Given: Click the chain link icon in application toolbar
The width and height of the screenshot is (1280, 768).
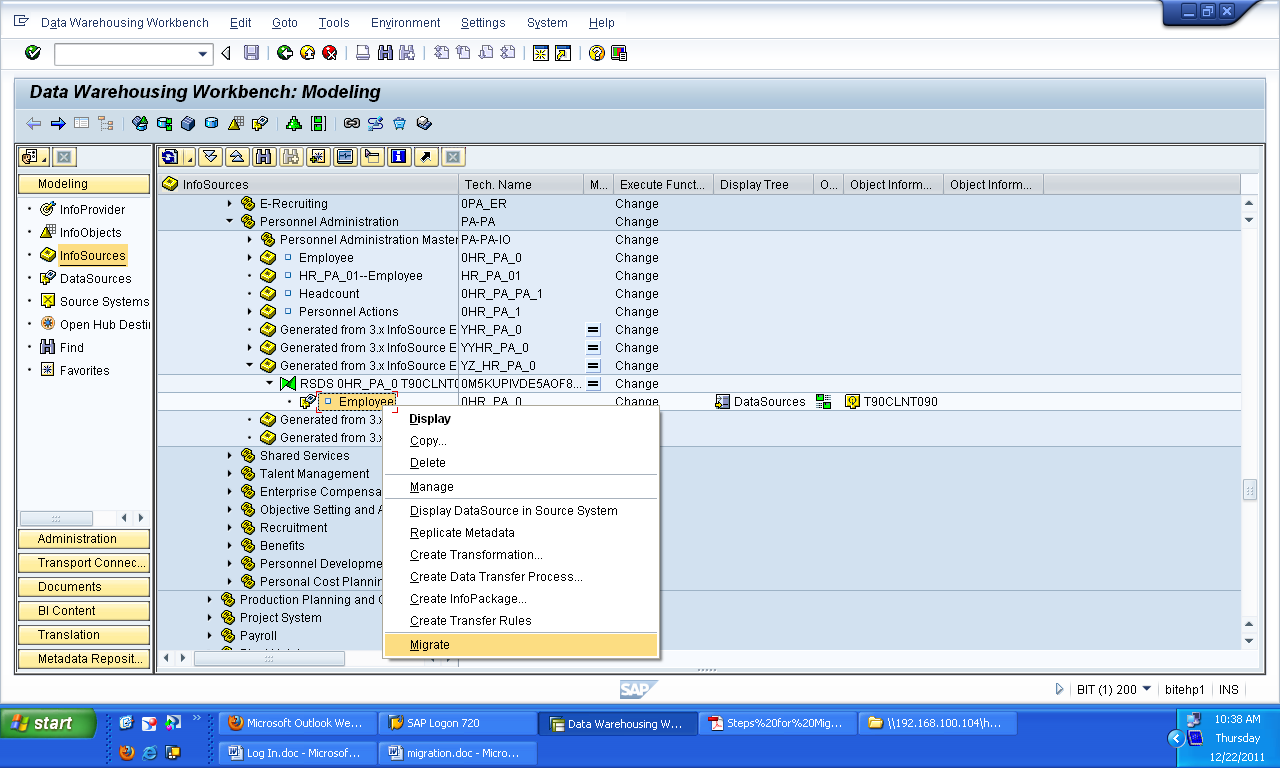Looking at the screenshot, I should [x=351, y=124].
